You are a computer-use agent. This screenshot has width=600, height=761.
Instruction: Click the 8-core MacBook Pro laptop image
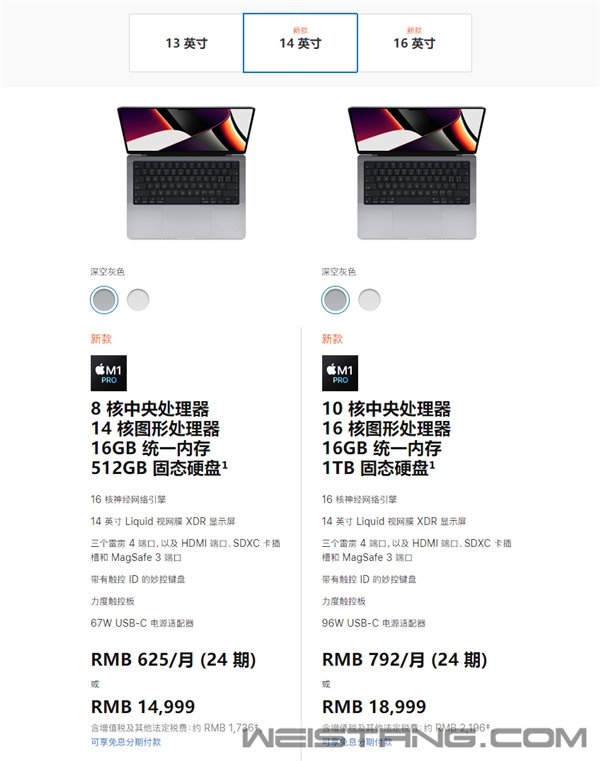[186, 173]
